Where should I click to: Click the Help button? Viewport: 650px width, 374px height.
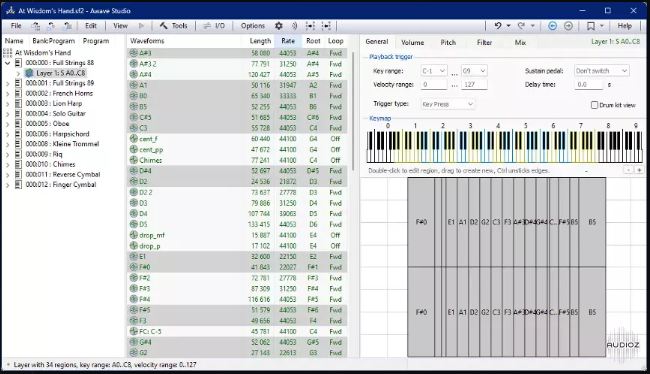pyautogui.click(x=624, y=26)
